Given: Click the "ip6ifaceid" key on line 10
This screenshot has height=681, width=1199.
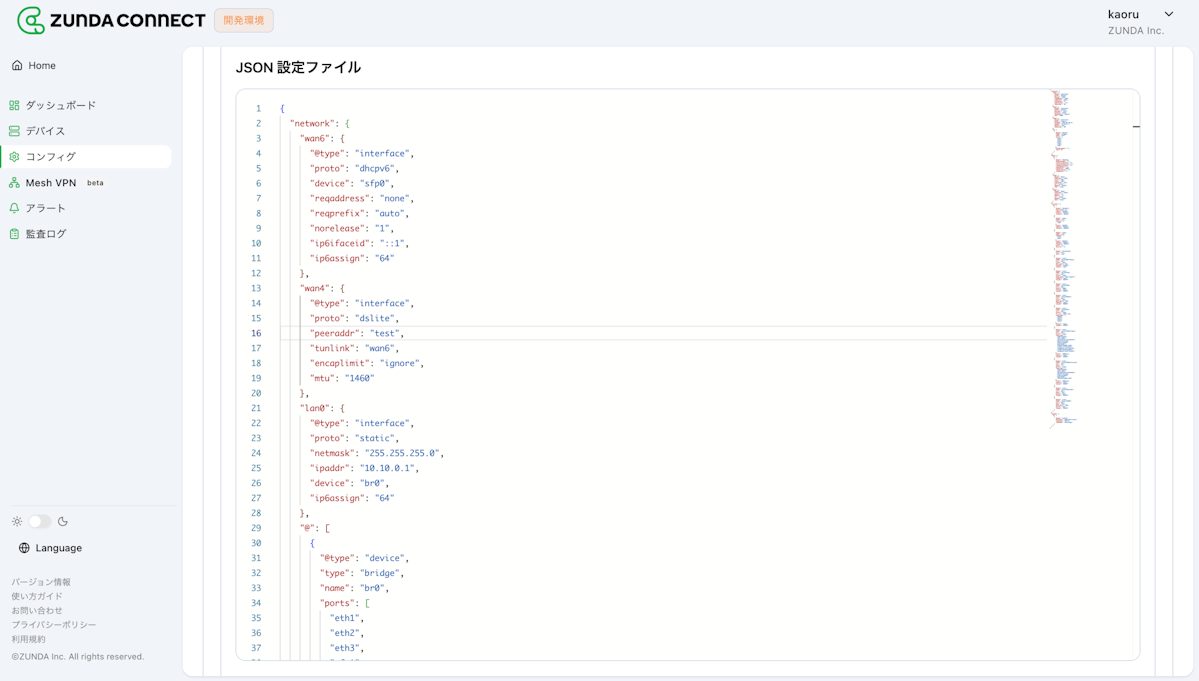Looking at the screenshot, I should click(340, 243).
